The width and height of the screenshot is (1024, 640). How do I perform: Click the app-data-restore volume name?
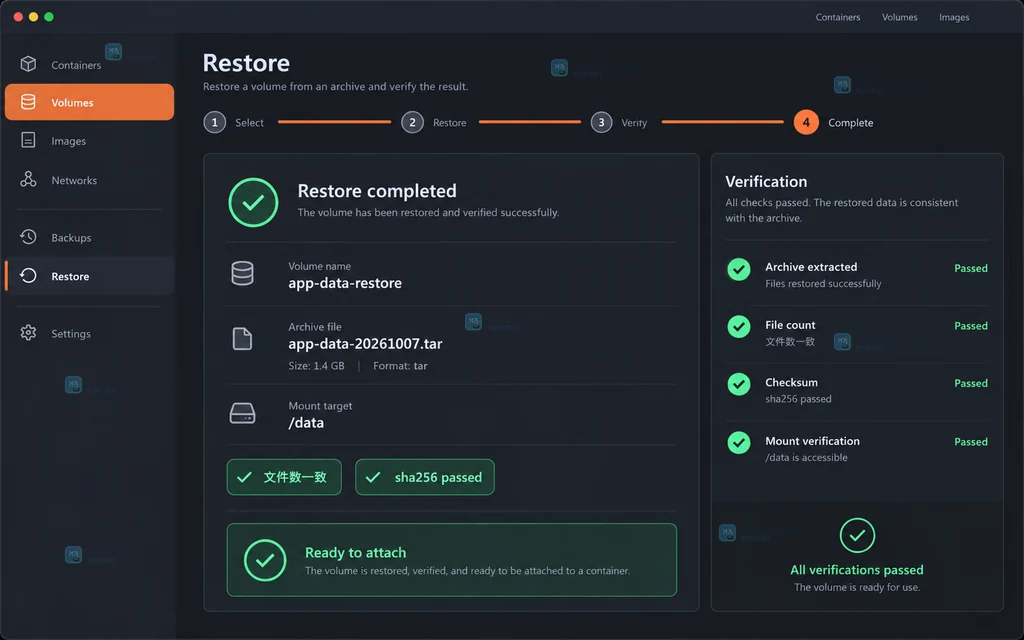point(345,283)
